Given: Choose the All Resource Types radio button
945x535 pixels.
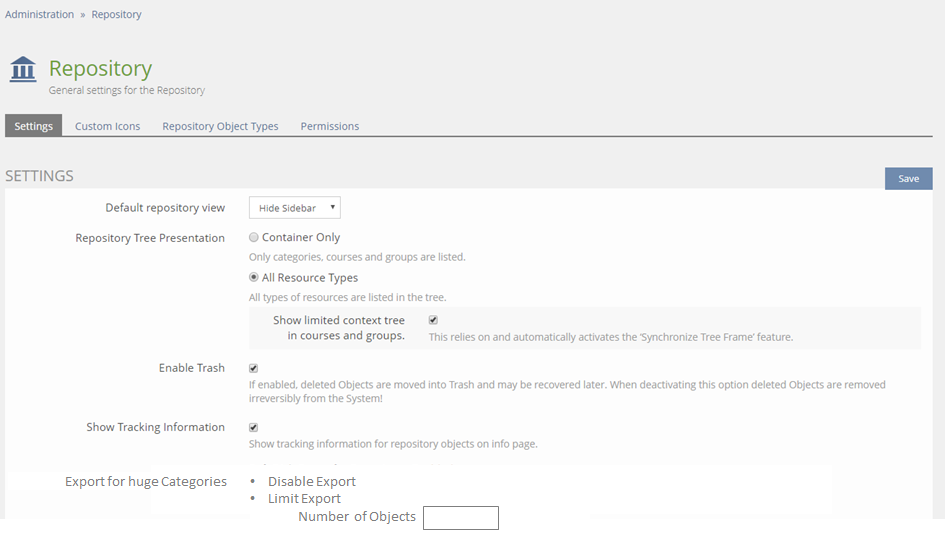Looking at the screenshot, I should pos(254,278).
